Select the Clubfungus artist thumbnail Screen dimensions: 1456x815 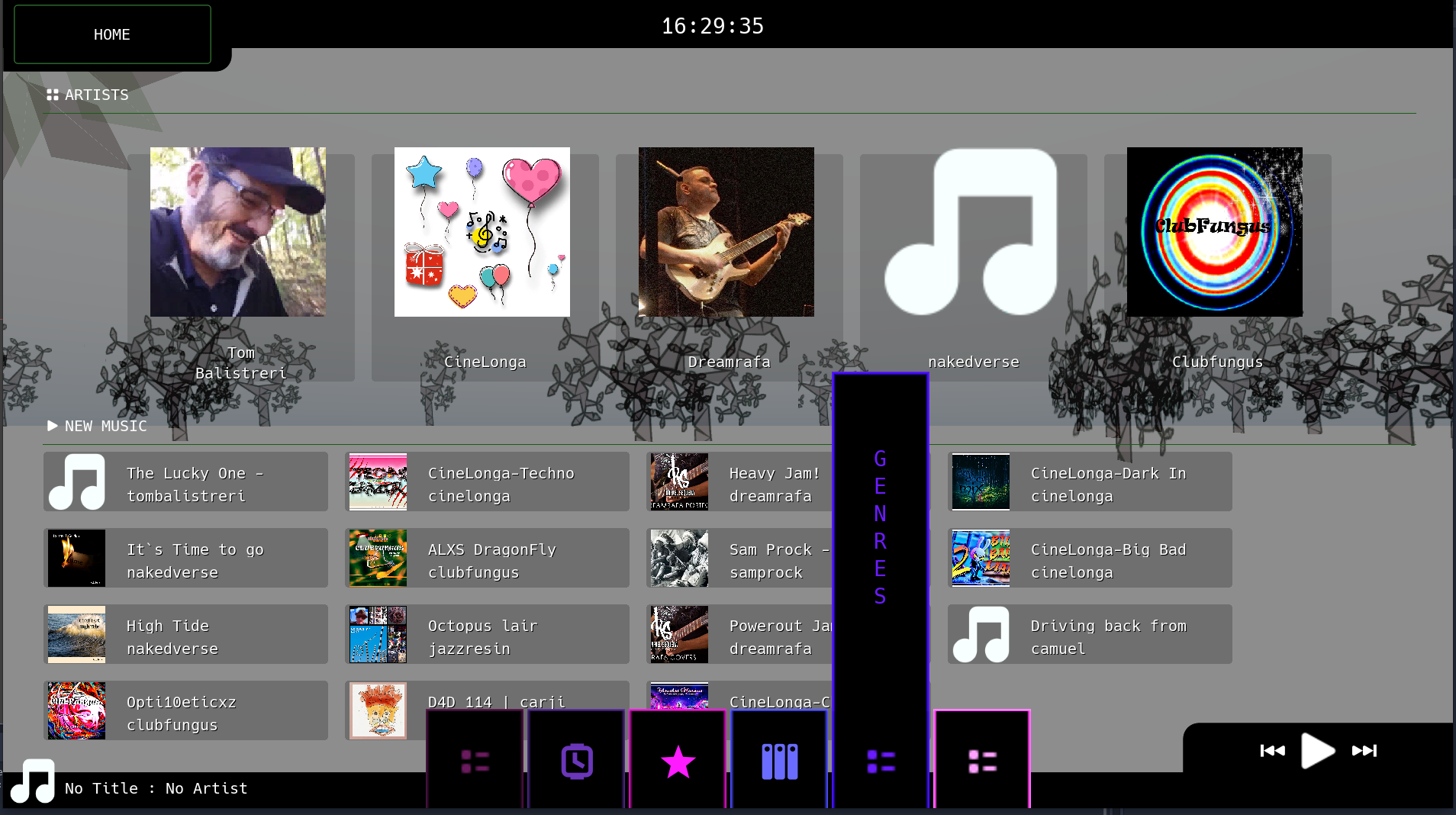1214,232
